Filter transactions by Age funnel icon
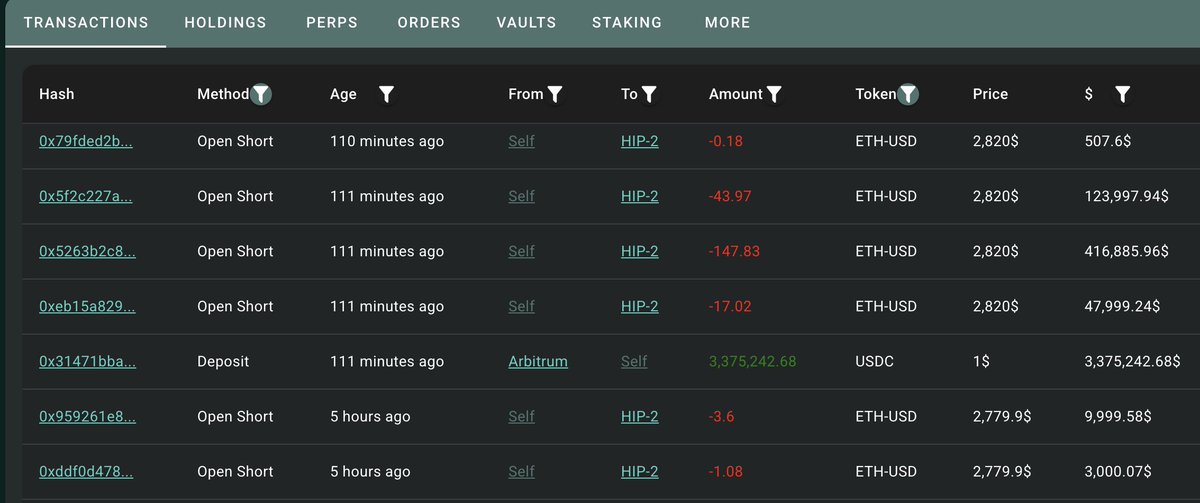Image resolution: width=1200 pixels, height=503 pixels. click(x=387, y=94)
